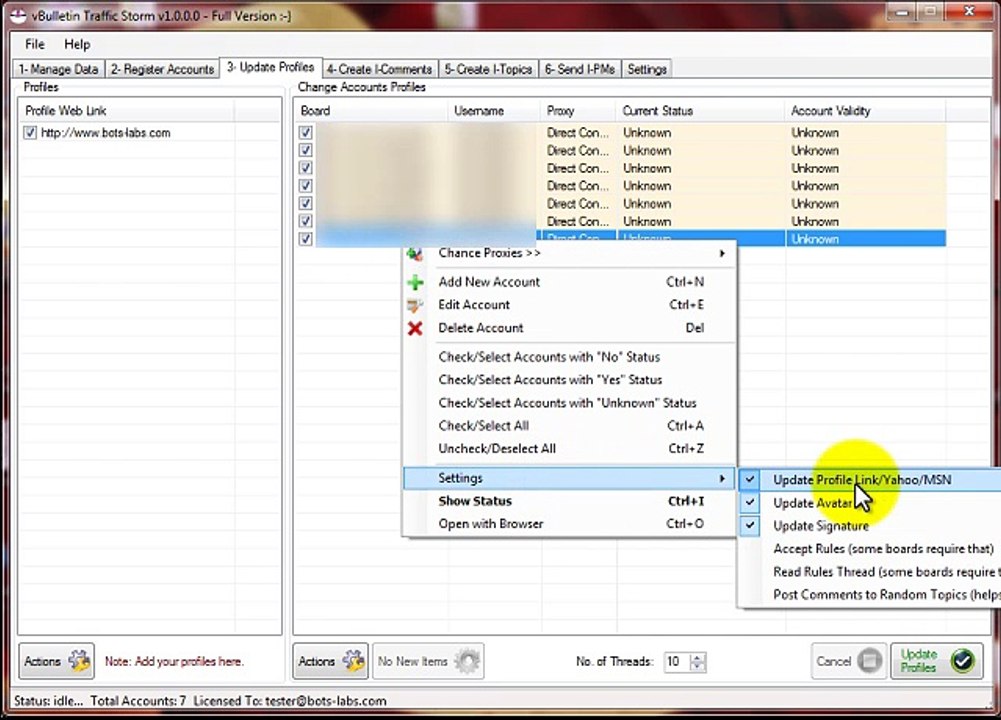Sort by the Username column header
The height and width of the screenshot is (720, 1001).
coord(494,111)
